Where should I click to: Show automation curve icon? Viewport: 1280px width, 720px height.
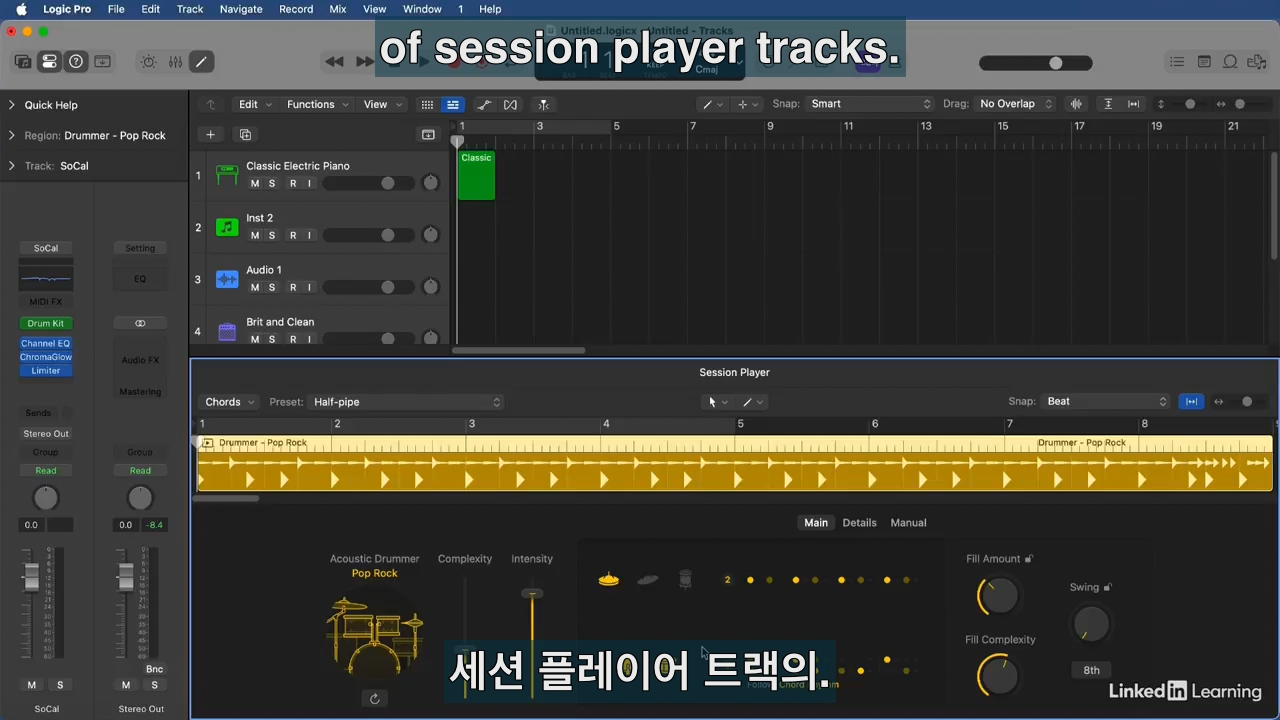click(484, 104)
